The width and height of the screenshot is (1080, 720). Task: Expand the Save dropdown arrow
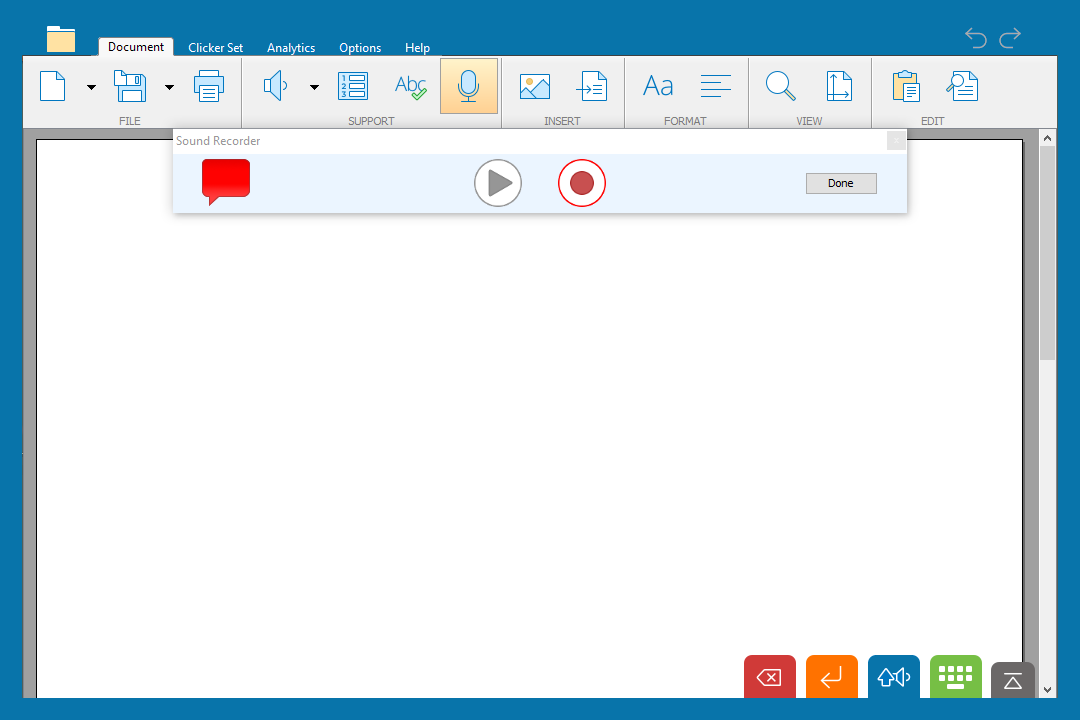[x=169, y=88]
